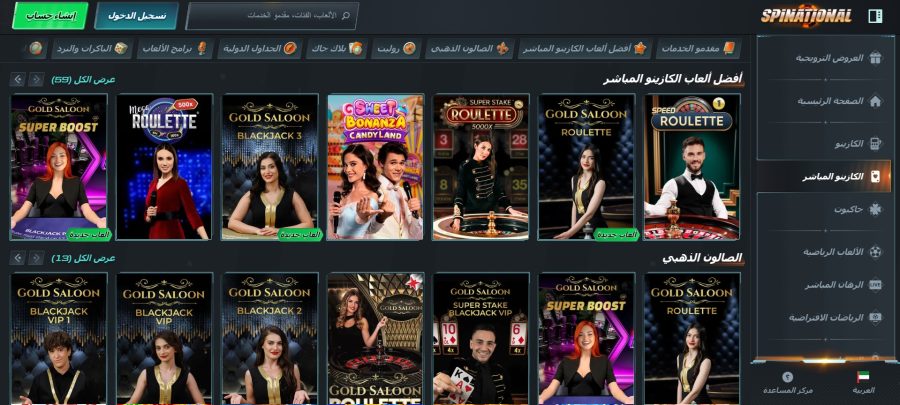Open the Promotions gift icon in sidebar
Viewport: 900px width, 405px height.
[875, 58]
